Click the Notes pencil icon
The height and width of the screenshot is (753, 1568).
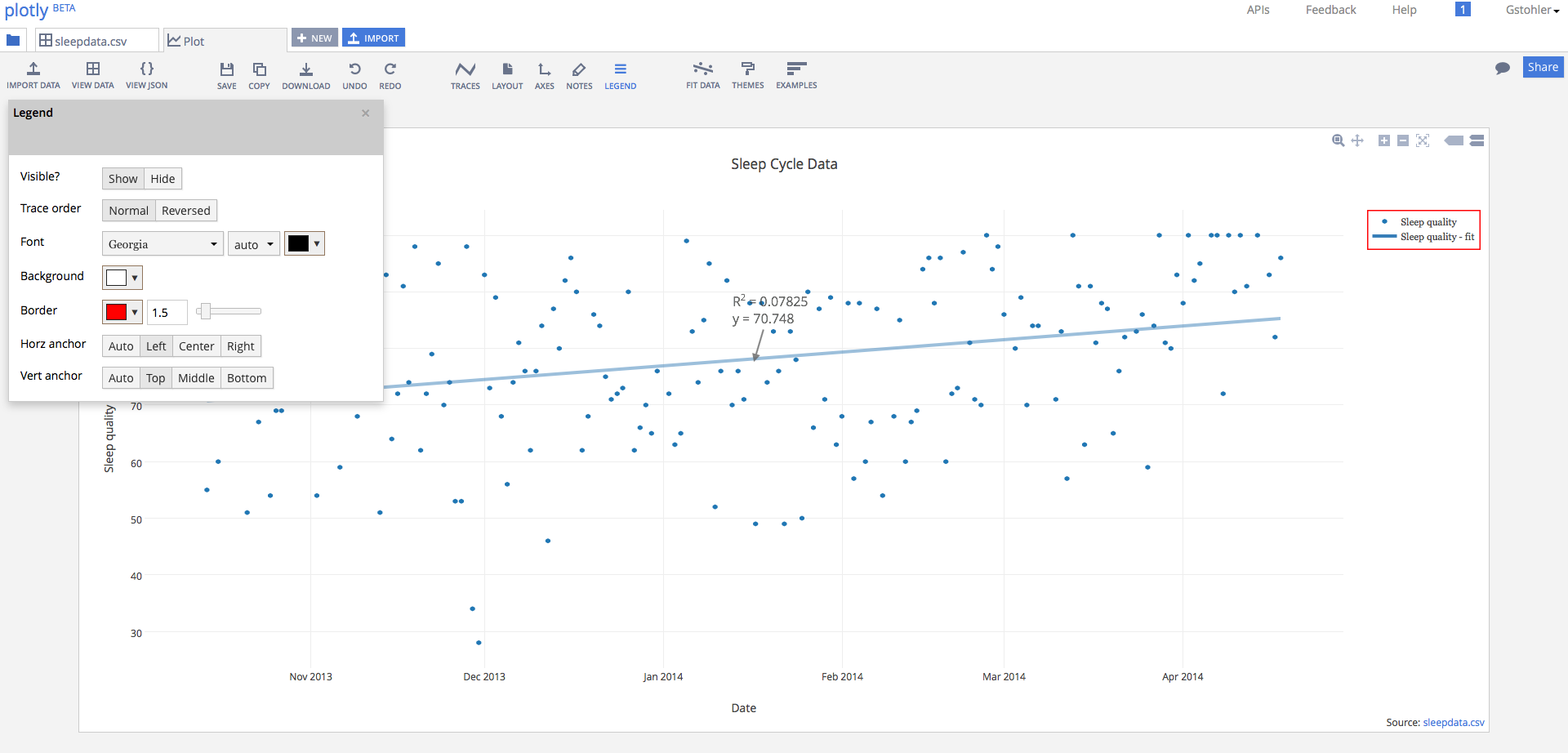pyautogui.click(x=579, y=75)
